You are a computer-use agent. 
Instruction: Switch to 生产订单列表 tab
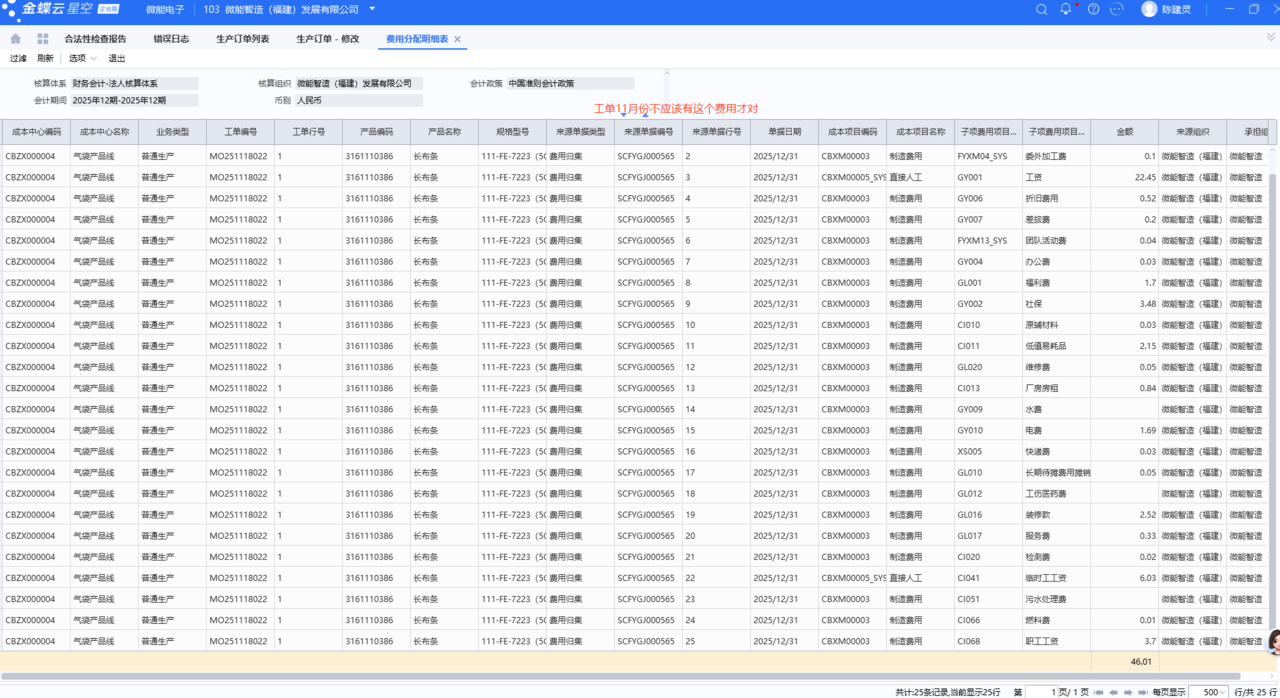tap(242, 39)
